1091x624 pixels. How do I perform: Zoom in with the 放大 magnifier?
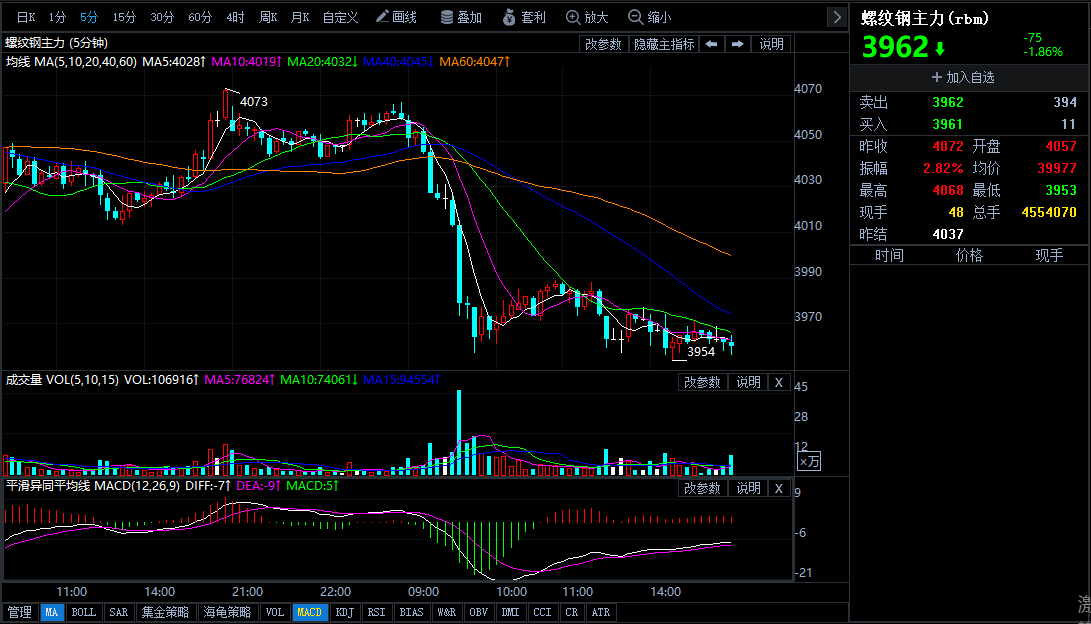click(x=587, y=17)
